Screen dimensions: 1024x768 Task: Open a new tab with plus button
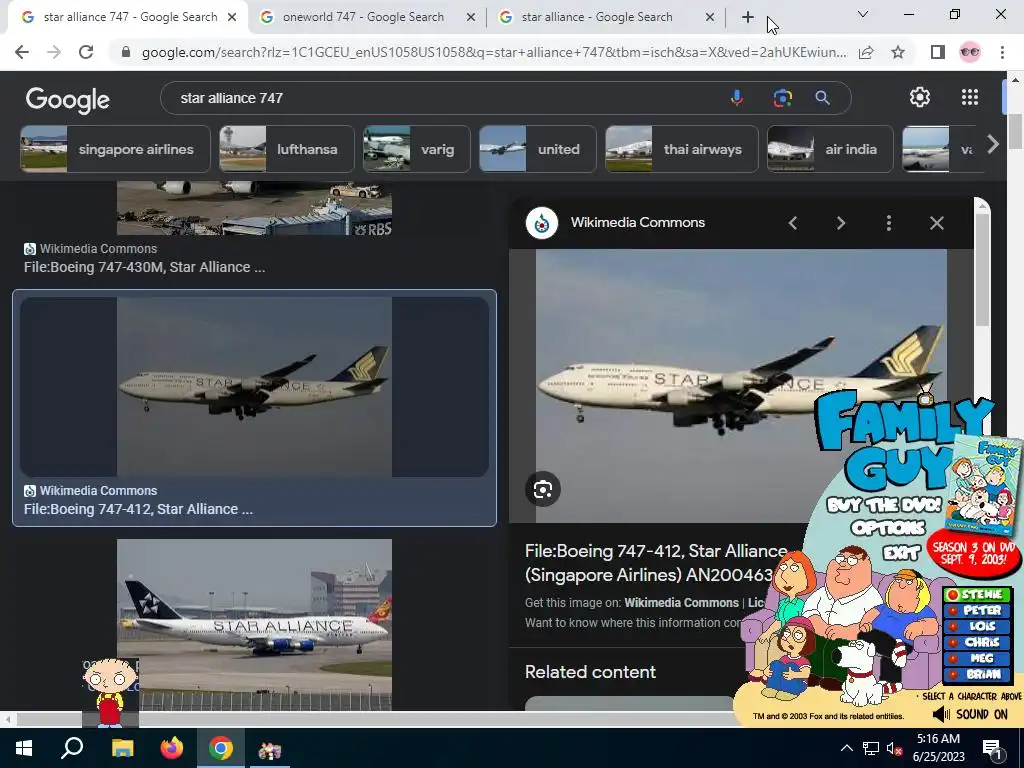coord(748,17)
